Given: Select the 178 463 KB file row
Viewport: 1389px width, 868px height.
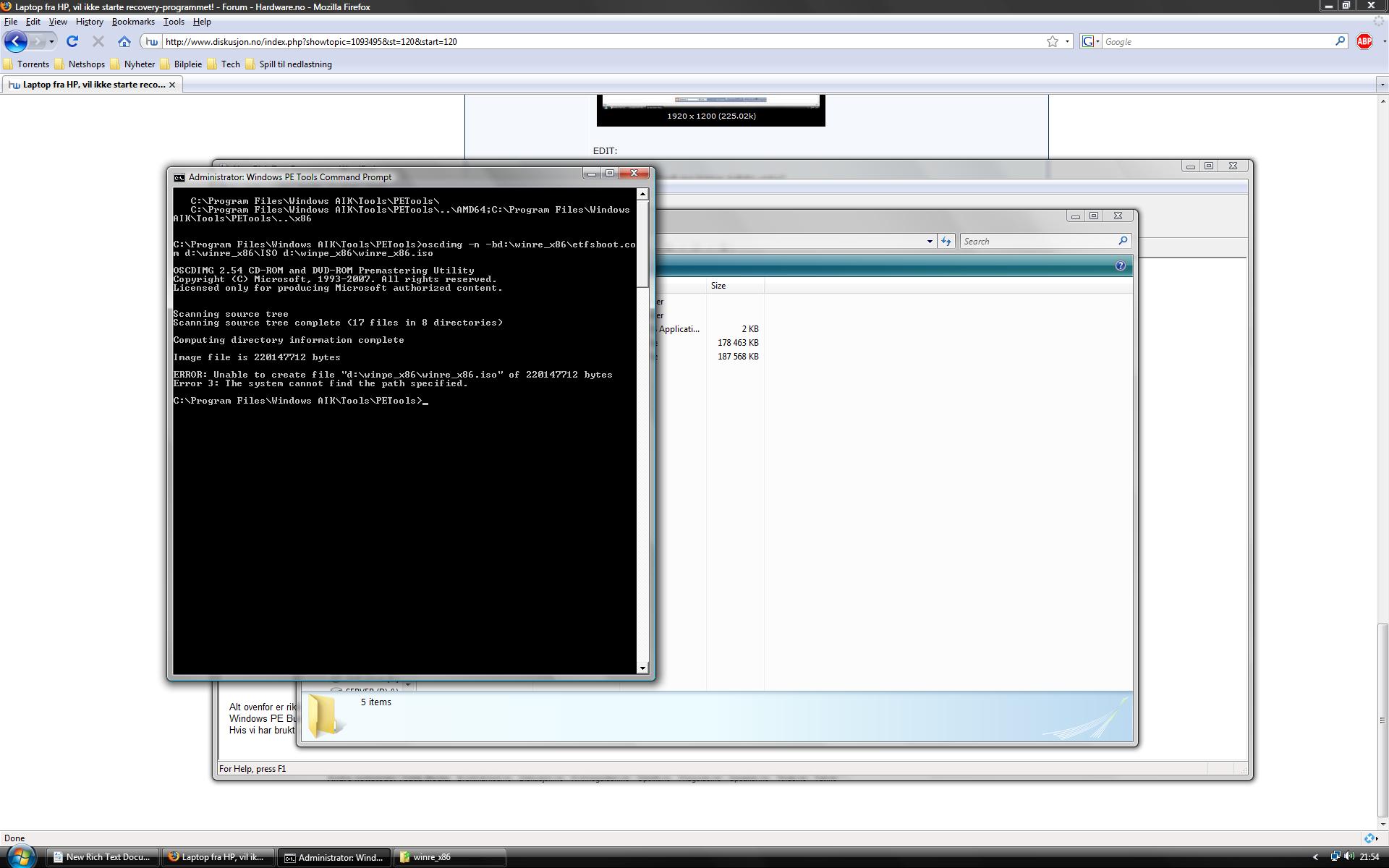Looking at the screenshot, I should (738, 343).
